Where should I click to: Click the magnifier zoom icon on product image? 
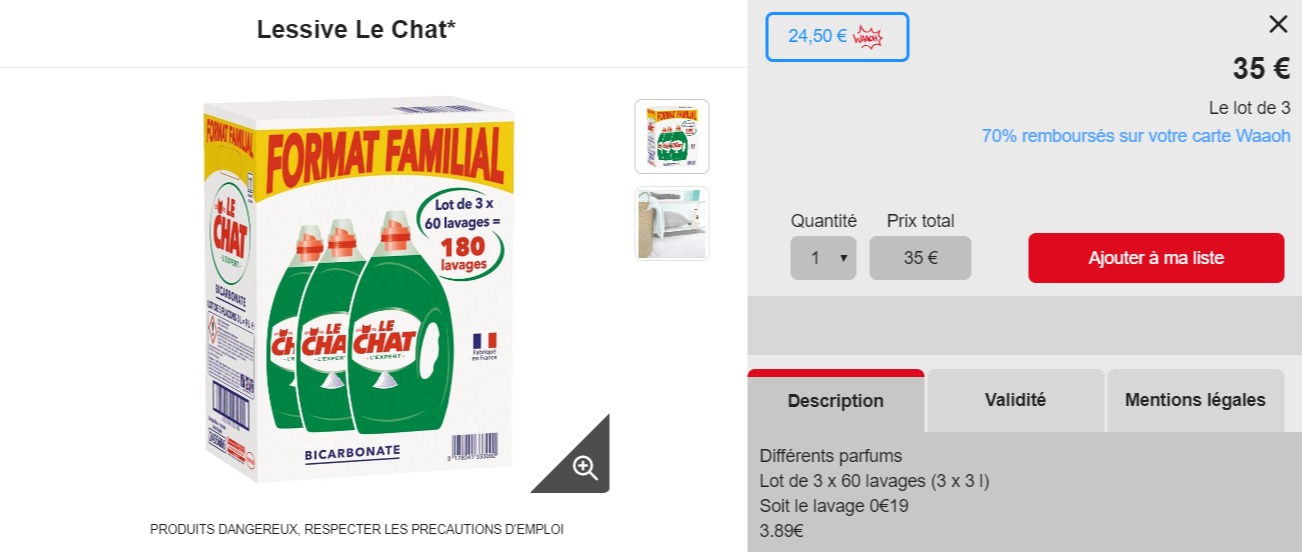pos(585,467)
